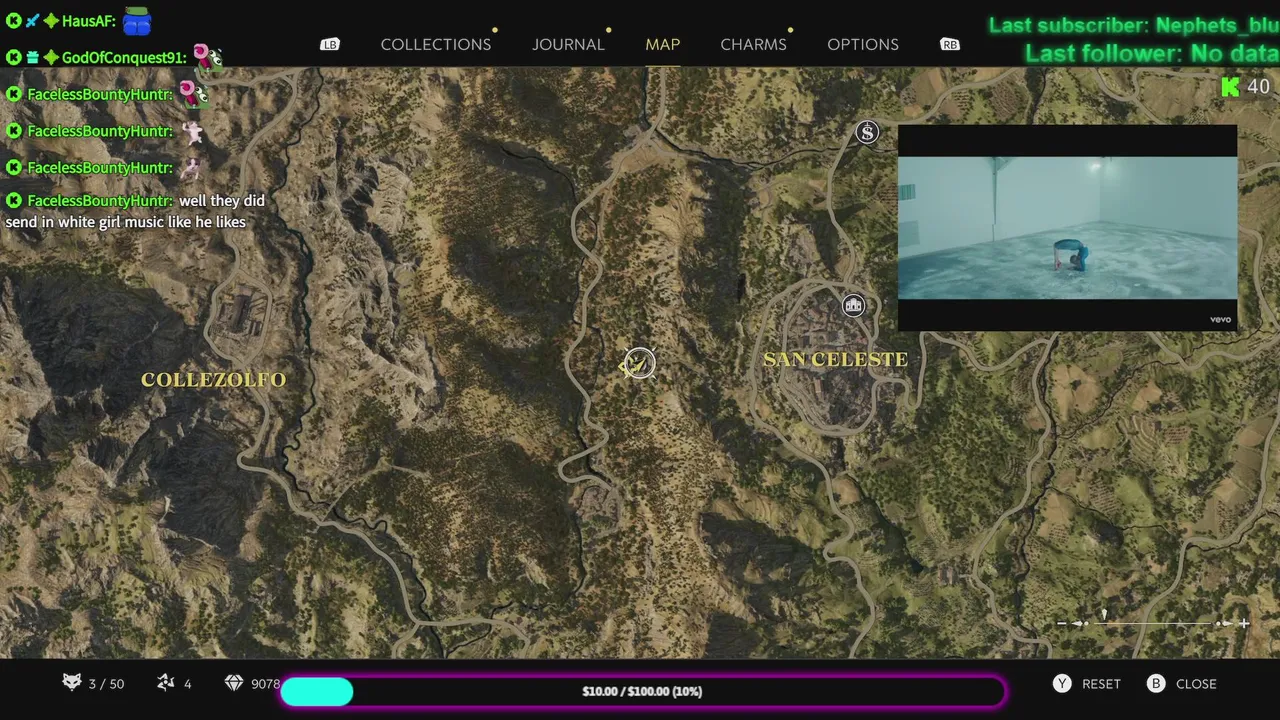
Task: Click the 'Last subscriber: Nephets_blu' text
Action: (1134, 25)
